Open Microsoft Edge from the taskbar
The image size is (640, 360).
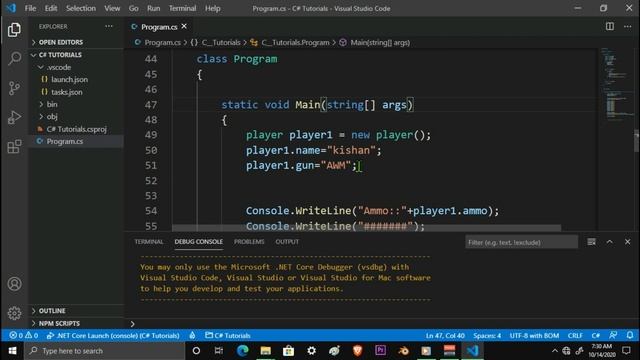[242, 351]
